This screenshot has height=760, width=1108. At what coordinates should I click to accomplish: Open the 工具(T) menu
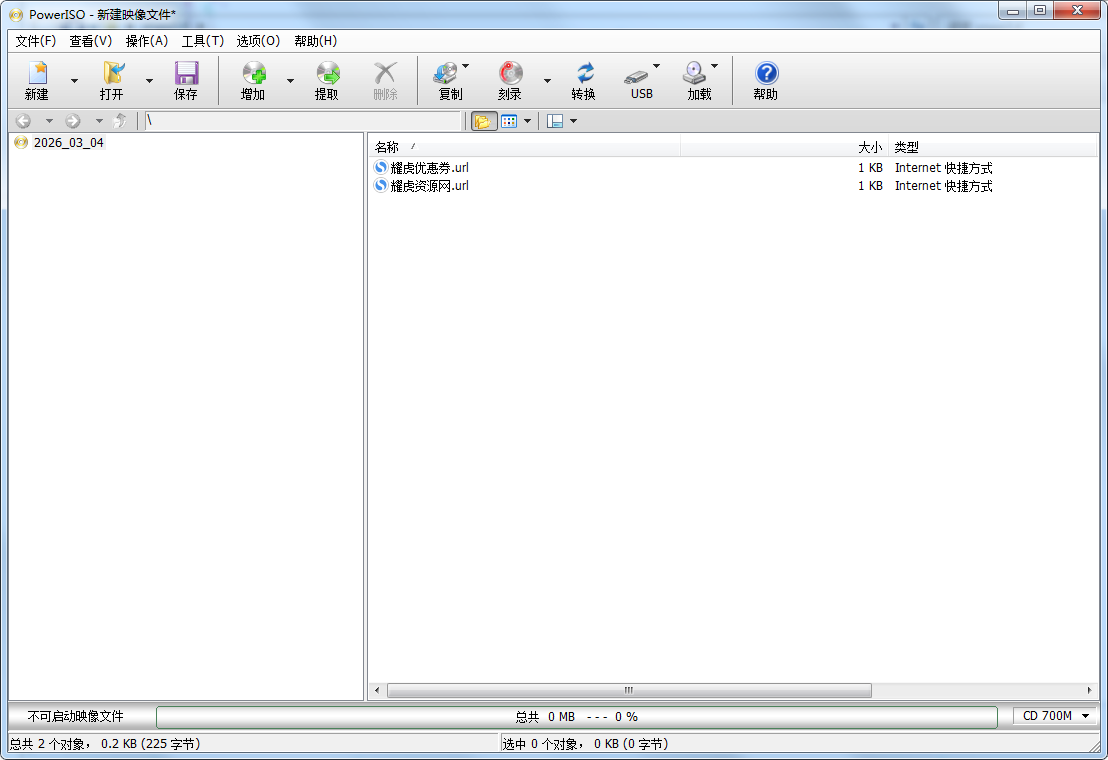[x=202, y=41]
